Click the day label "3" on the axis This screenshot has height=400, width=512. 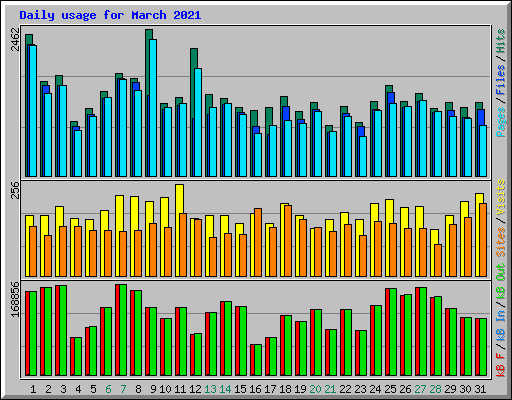pos(63,389)
